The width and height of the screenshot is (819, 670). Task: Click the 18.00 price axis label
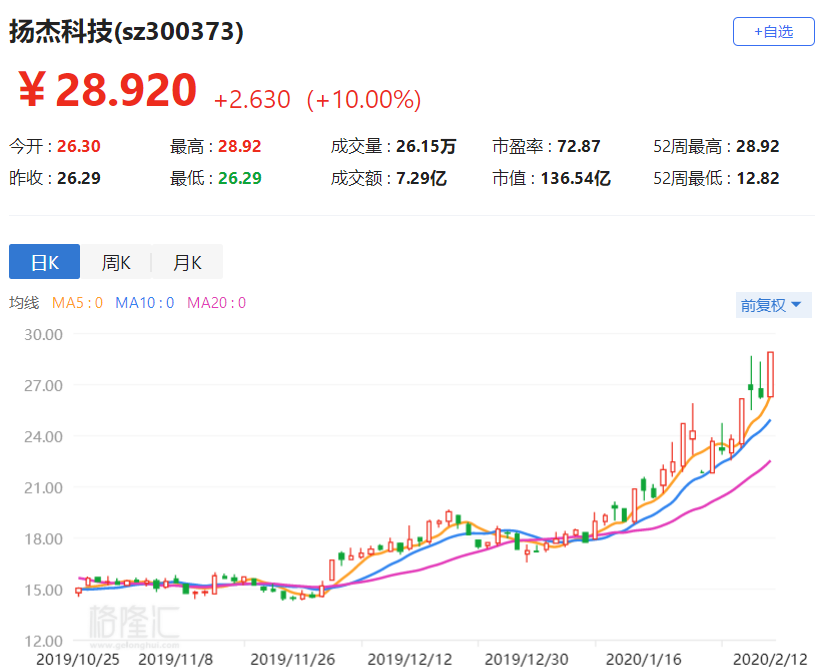(43, 539)
